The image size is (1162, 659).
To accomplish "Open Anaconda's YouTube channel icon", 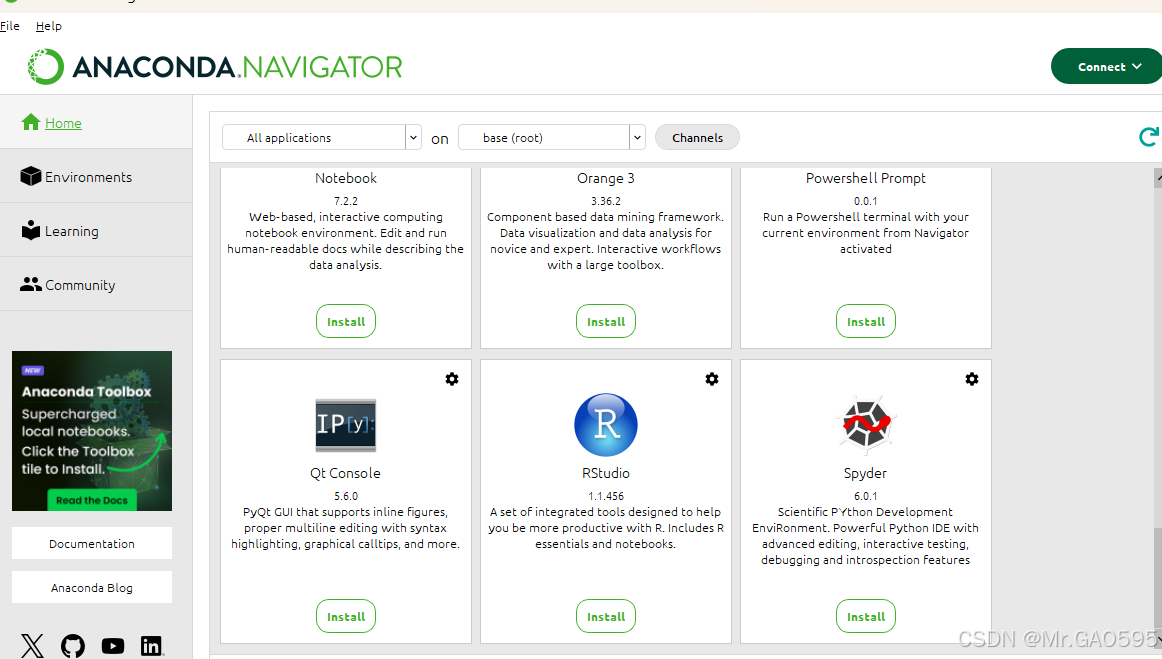I will tap(112, 646).
